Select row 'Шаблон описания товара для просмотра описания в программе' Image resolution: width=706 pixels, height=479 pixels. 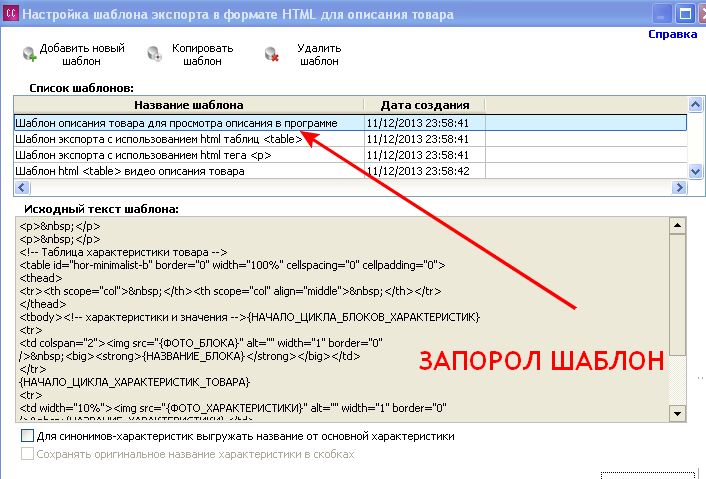(350, 123)
